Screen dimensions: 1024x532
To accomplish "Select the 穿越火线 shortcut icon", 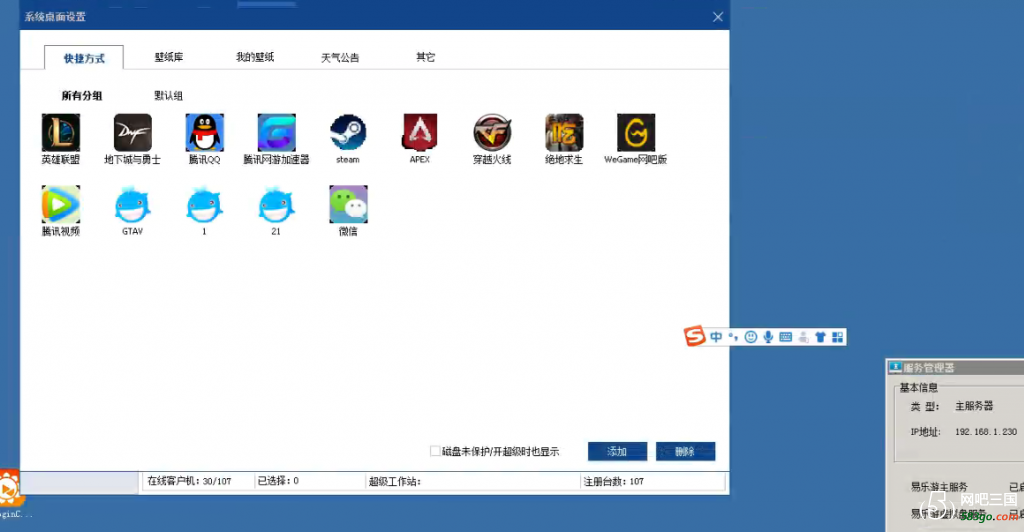I will (492, 133).
